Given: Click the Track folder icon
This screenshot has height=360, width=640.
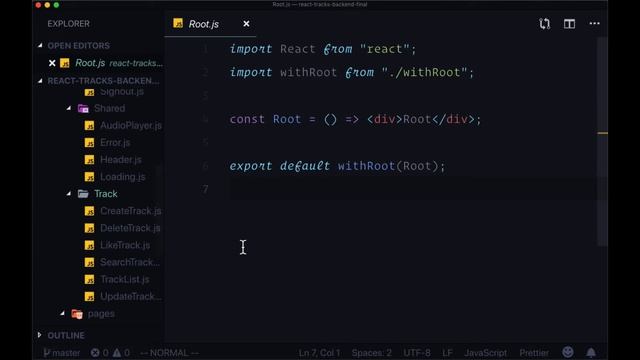Looking at the screenshot, I should click(83, 194).
